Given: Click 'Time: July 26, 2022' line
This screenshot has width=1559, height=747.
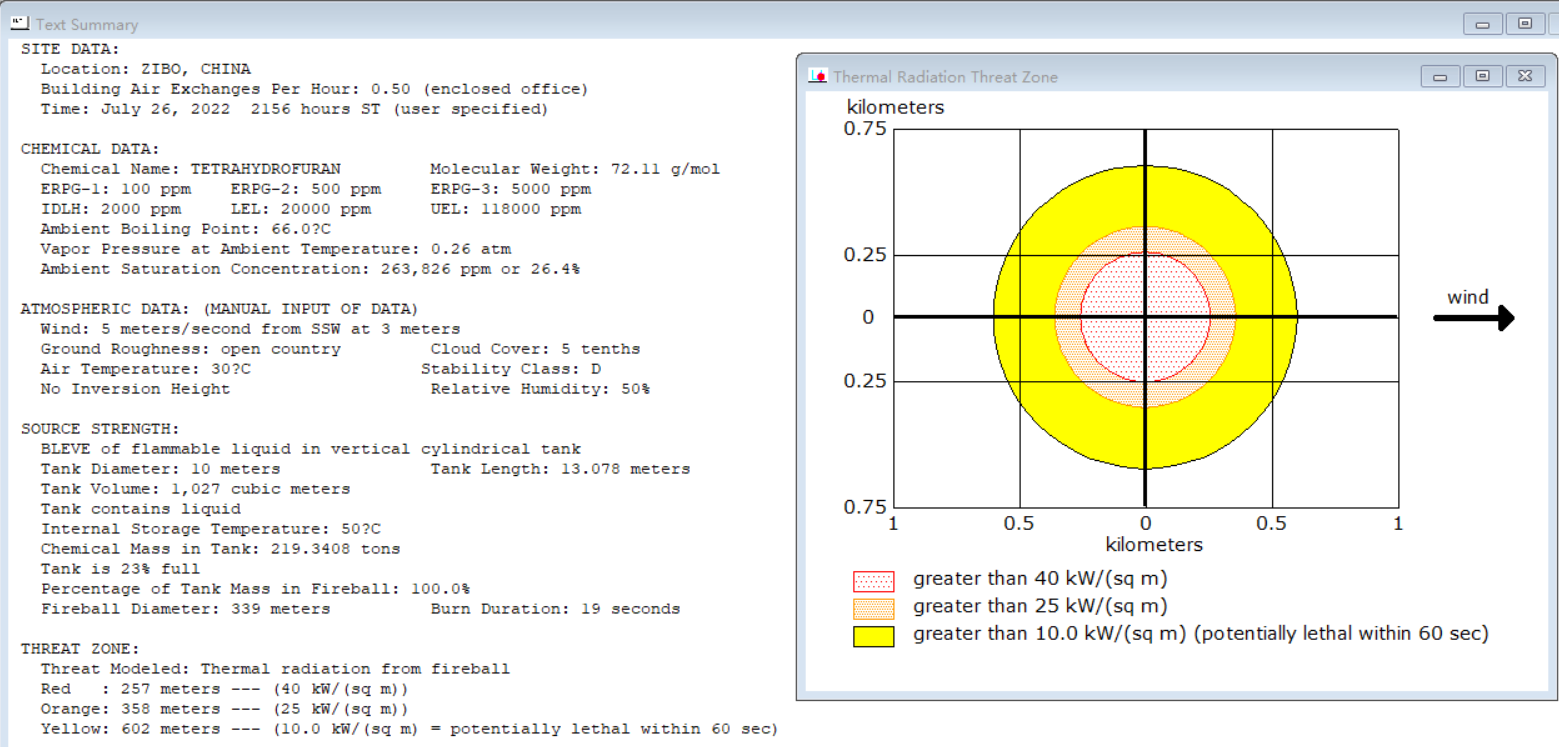Looking at the screenshot, I should click(295, 109).
